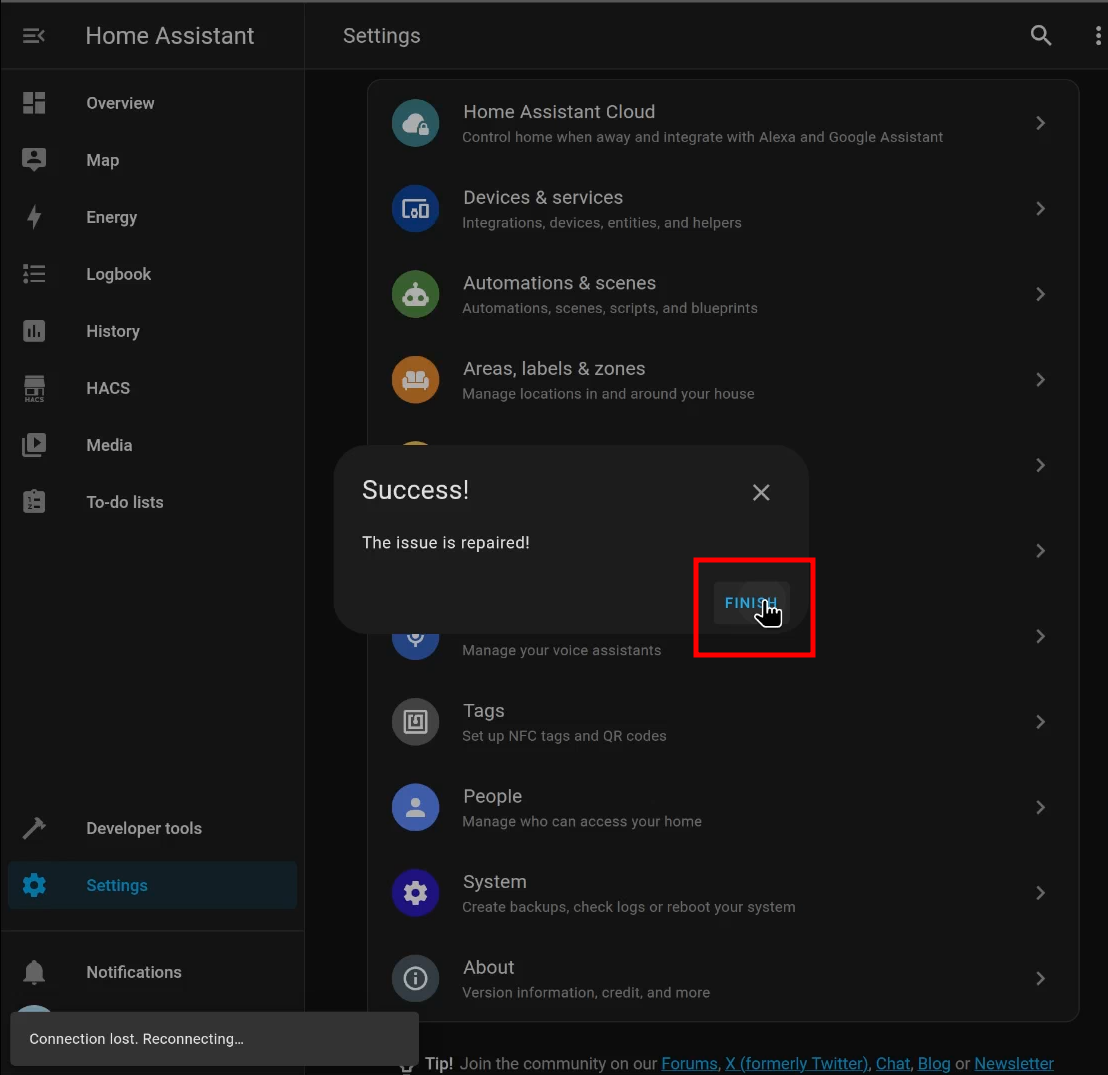This screenshot has width=1108, height=1075.
Task: Expand Automations & scenes chevron
Action: tap(1040, 294)
